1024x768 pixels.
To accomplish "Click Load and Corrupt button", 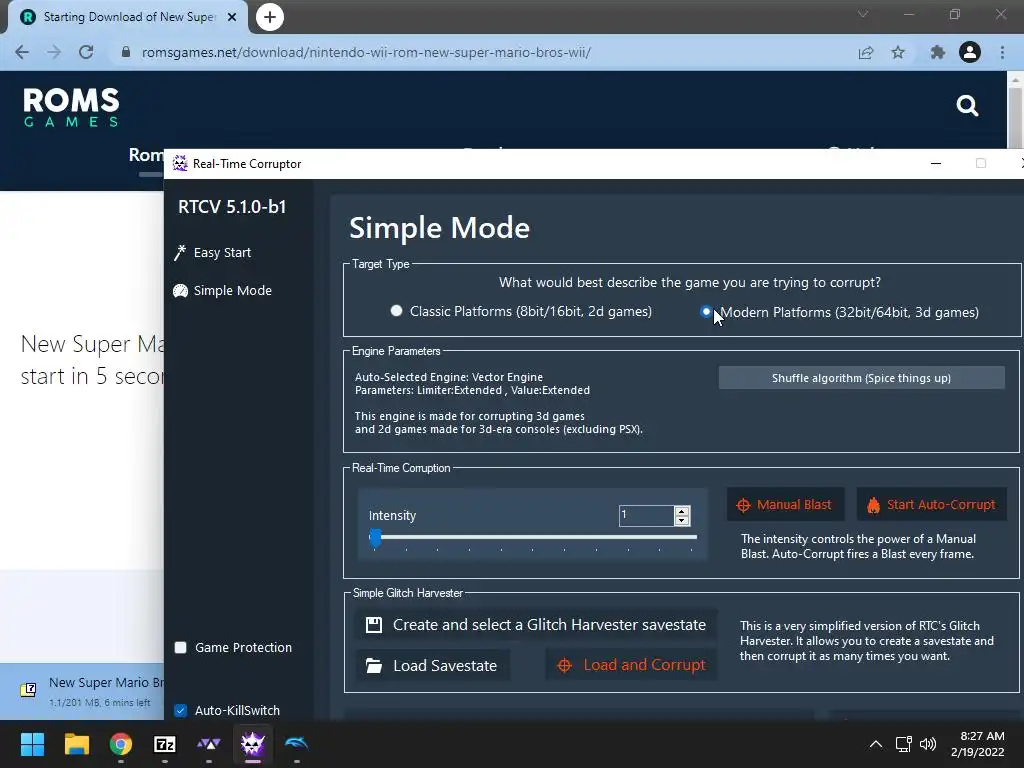I will (x=631, y=665).
